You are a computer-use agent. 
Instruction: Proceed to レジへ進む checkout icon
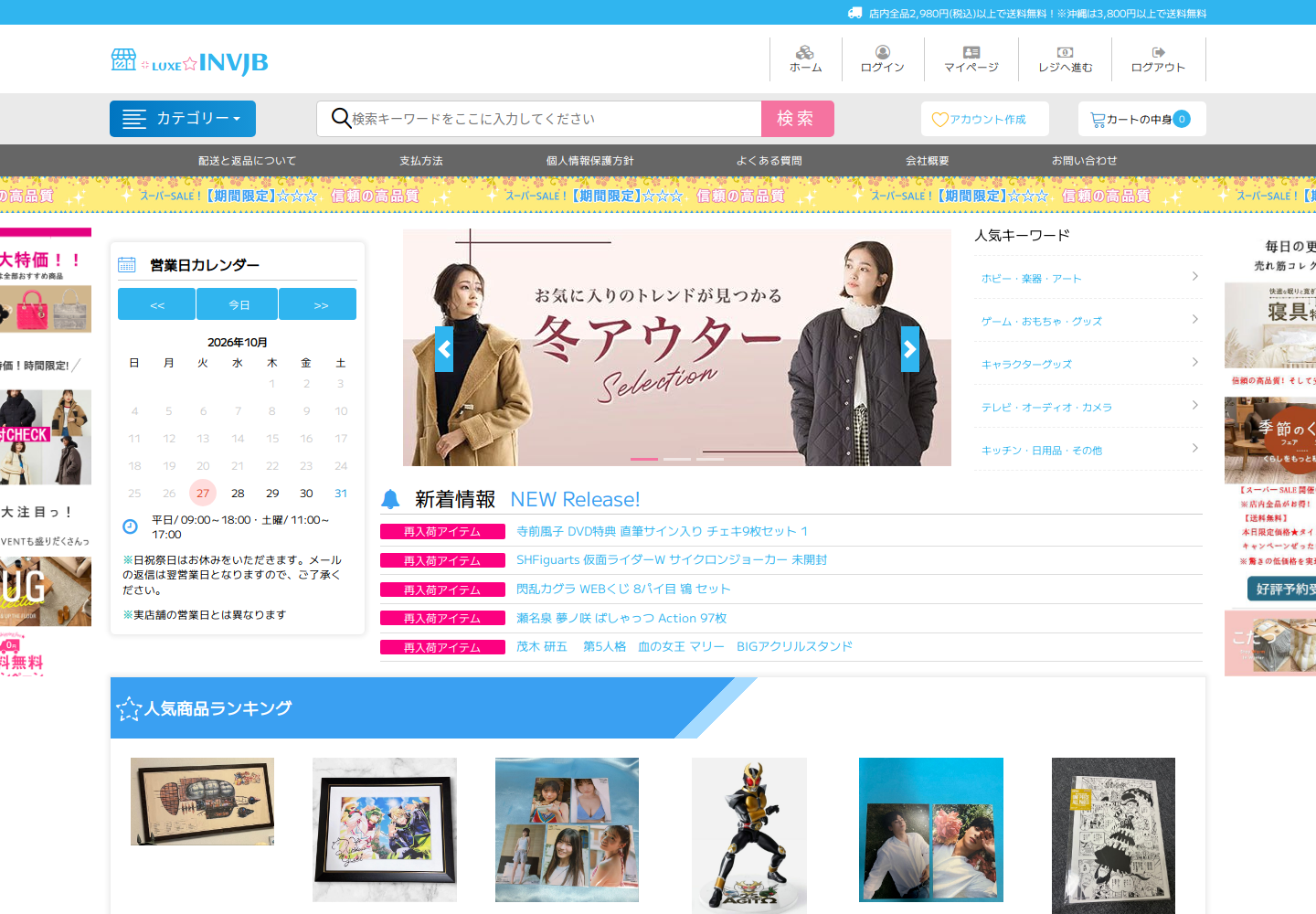tap(1066, 52)
